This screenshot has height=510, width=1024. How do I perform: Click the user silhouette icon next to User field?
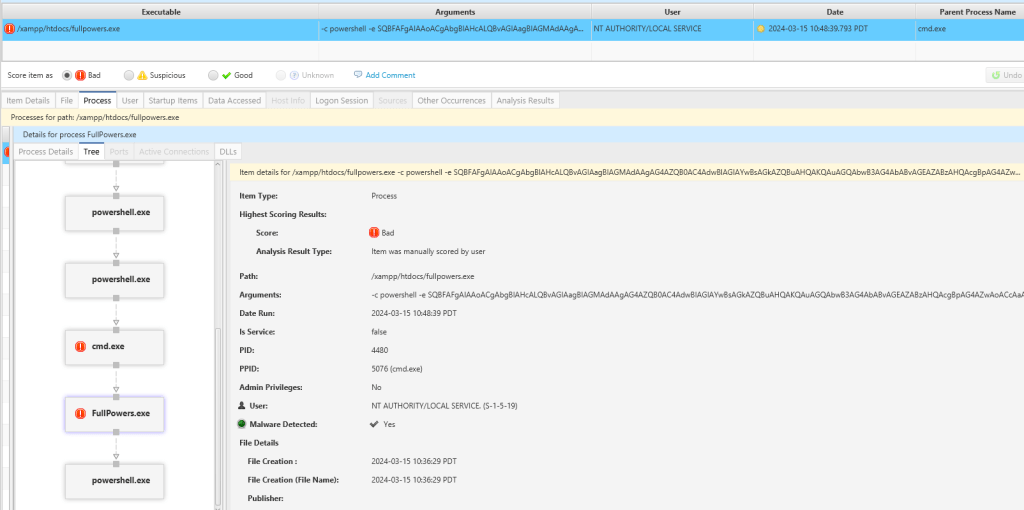[x=242, y=405]
